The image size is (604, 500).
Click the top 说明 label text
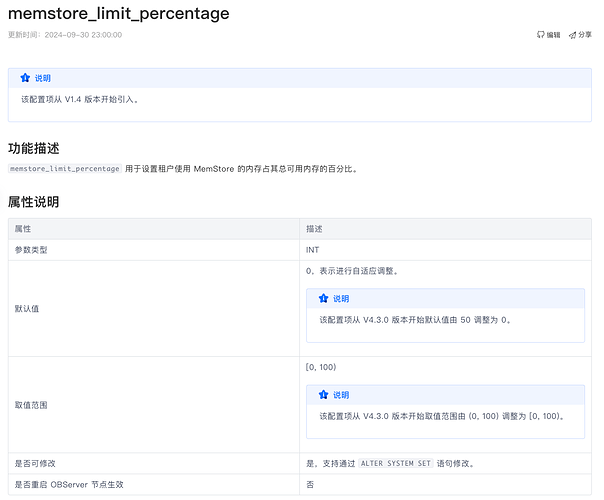tap(43, 78)
